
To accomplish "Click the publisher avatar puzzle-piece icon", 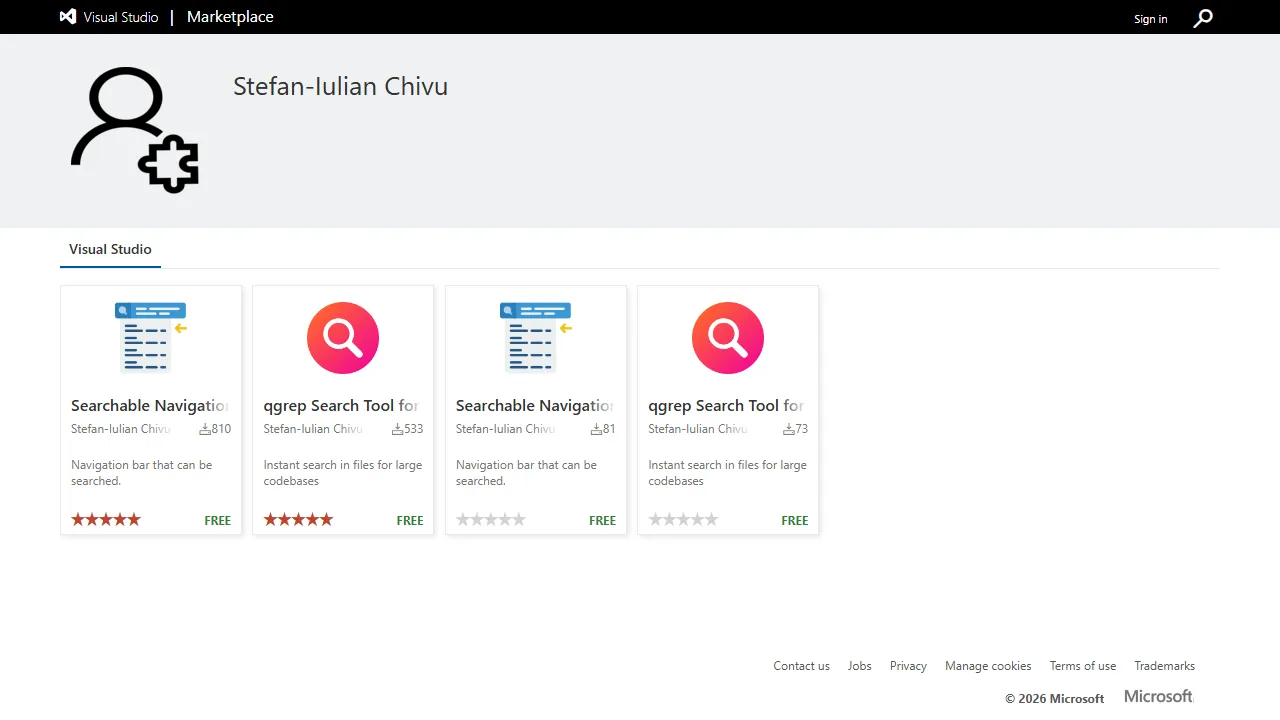I will click(172, 163).
